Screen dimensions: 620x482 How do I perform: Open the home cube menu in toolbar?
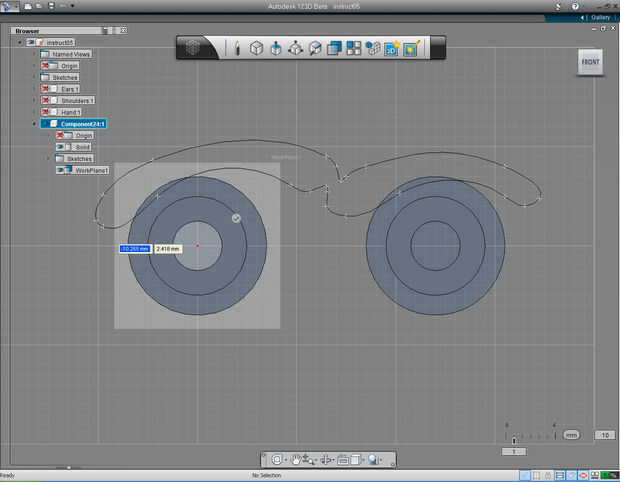tap(195, 48)
